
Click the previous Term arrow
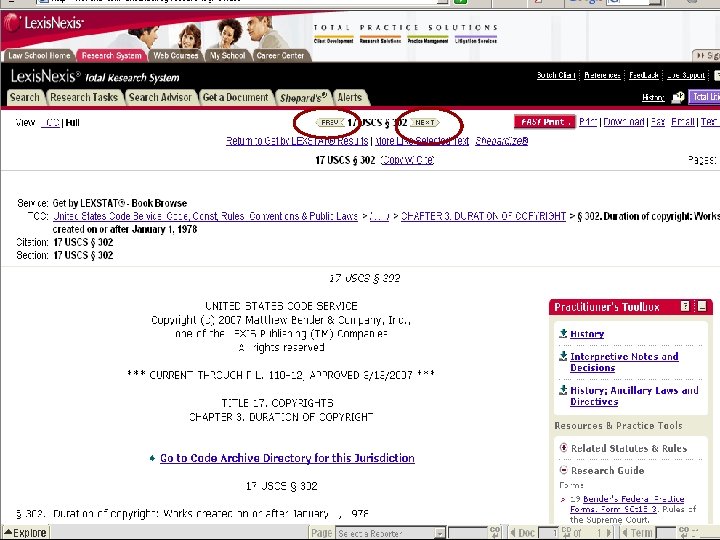625,533
